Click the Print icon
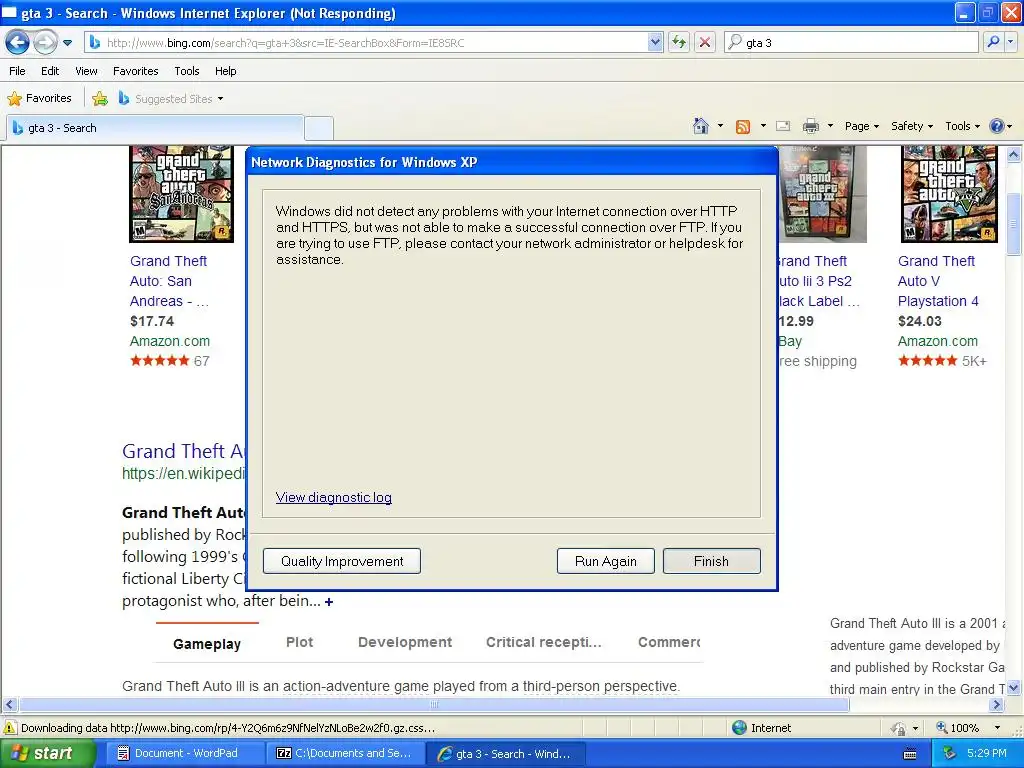1024x768 pixels. [810, 126]
